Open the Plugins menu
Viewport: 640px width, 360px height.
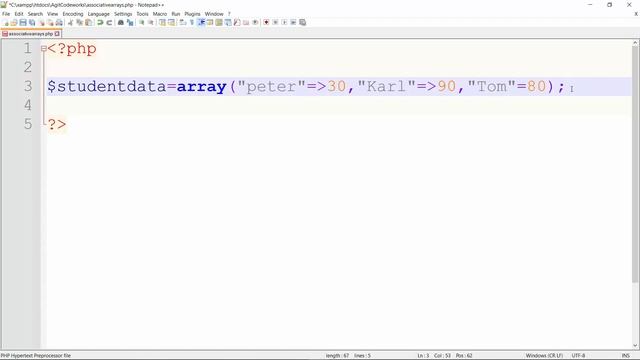click(192, 14)
